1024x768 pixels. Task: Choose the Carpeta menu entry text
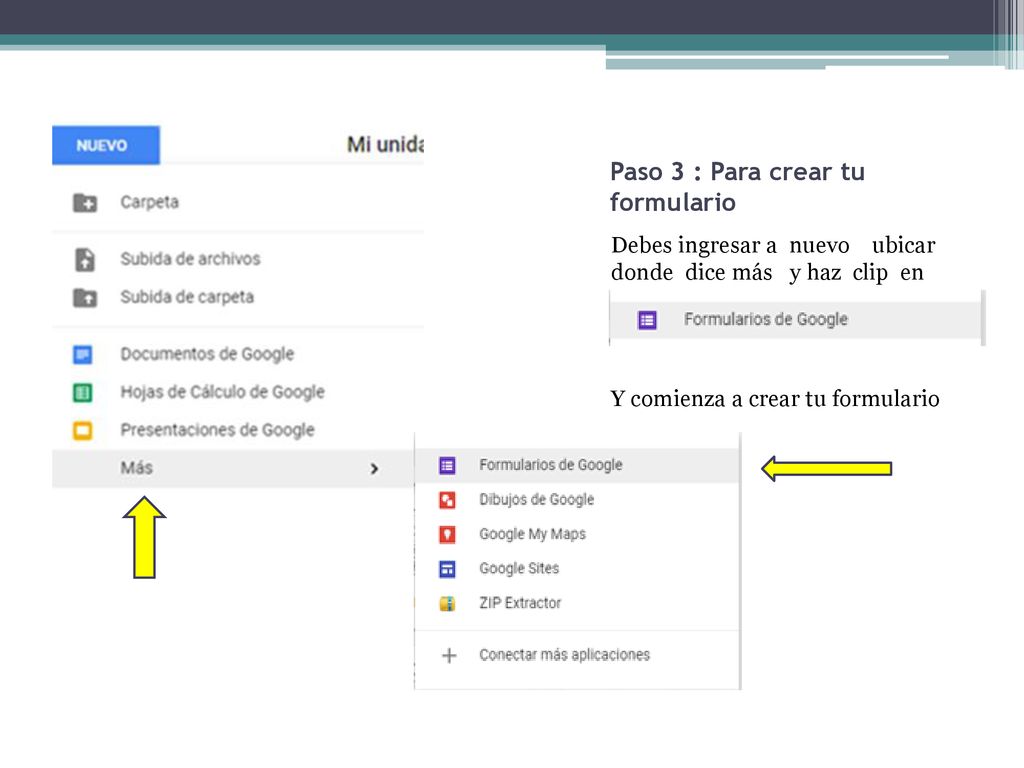[x=150, y=202]
